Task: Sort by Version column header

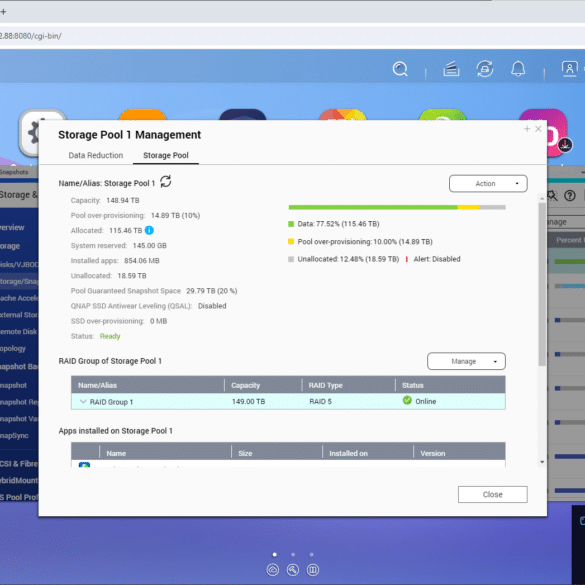Action: 460,453
